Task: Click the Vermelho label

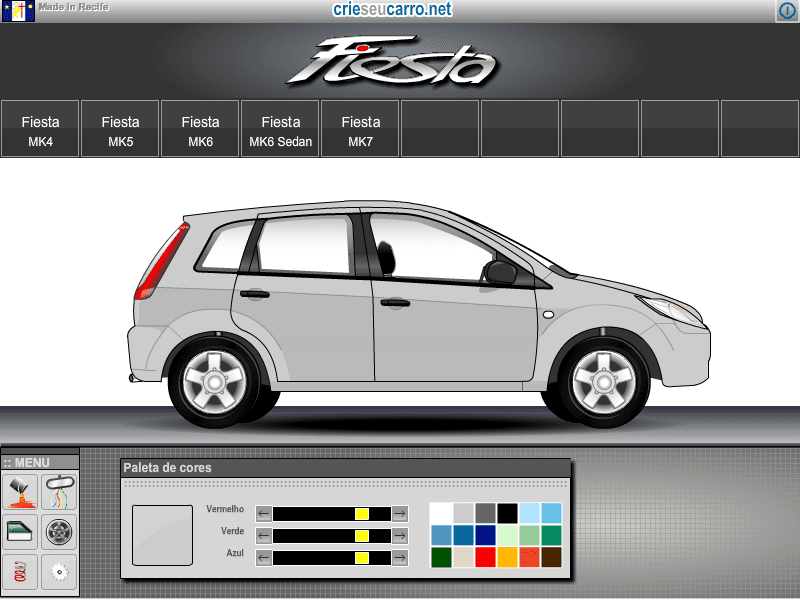Action: pyautogui.click(x=225, y=509)
